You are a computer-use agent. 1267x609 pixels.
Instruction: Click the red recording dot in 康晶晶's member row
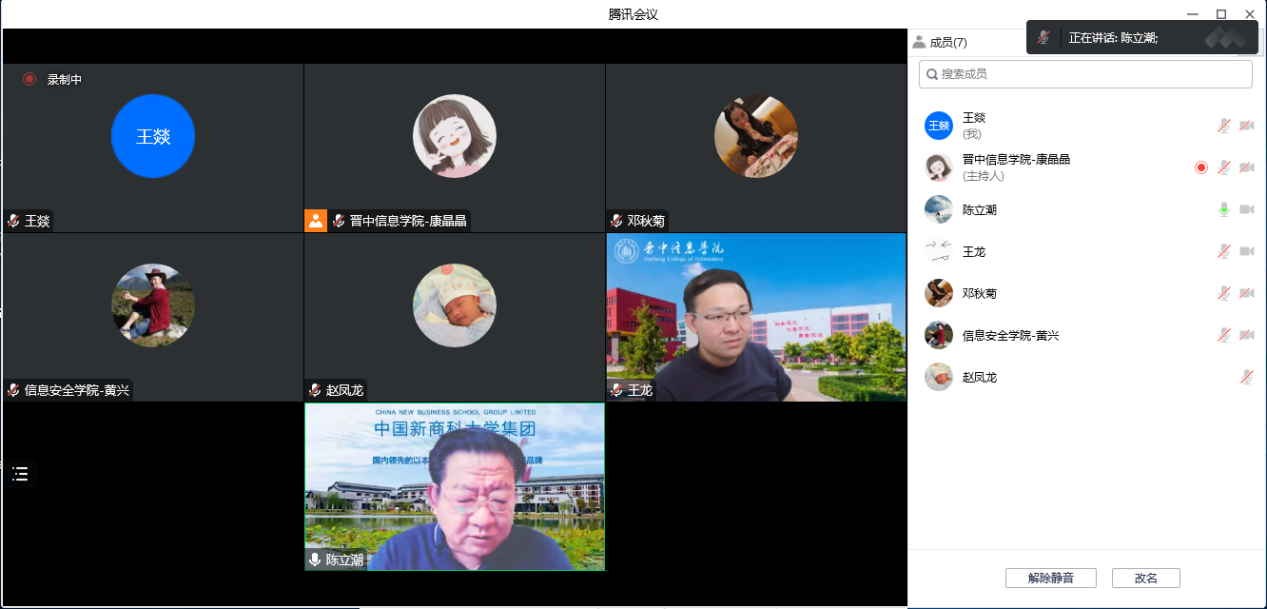pyautogui.click(x=1201, y=168)
